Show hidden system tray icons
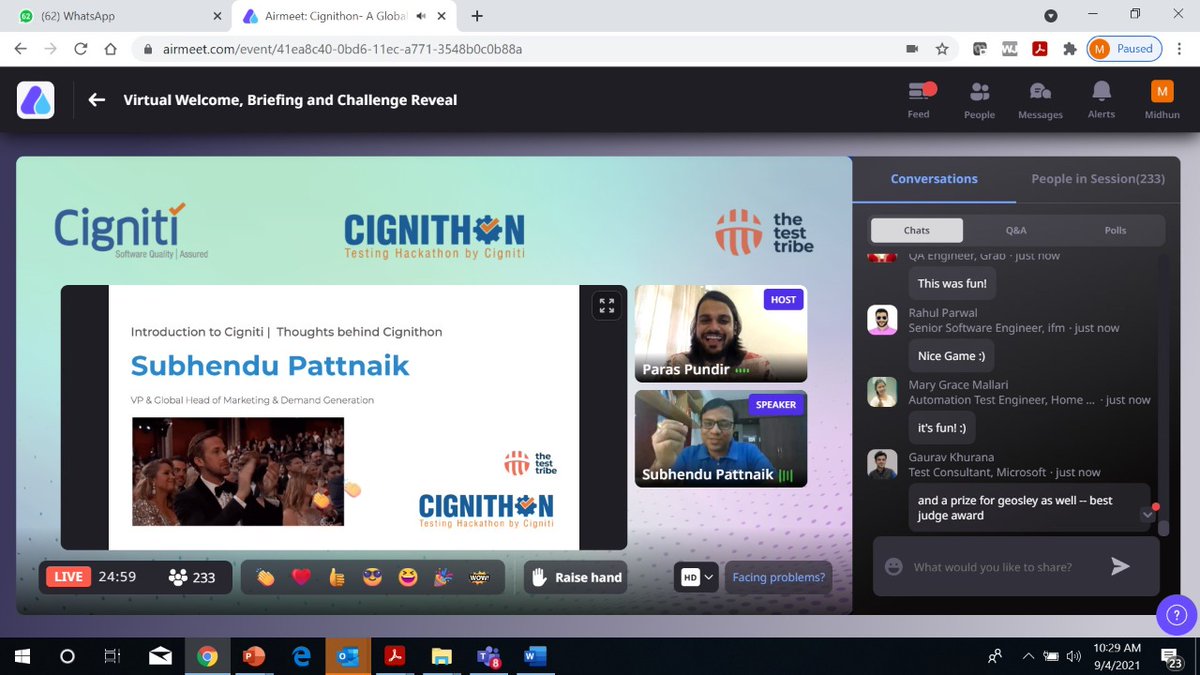 coord(1027,657)
